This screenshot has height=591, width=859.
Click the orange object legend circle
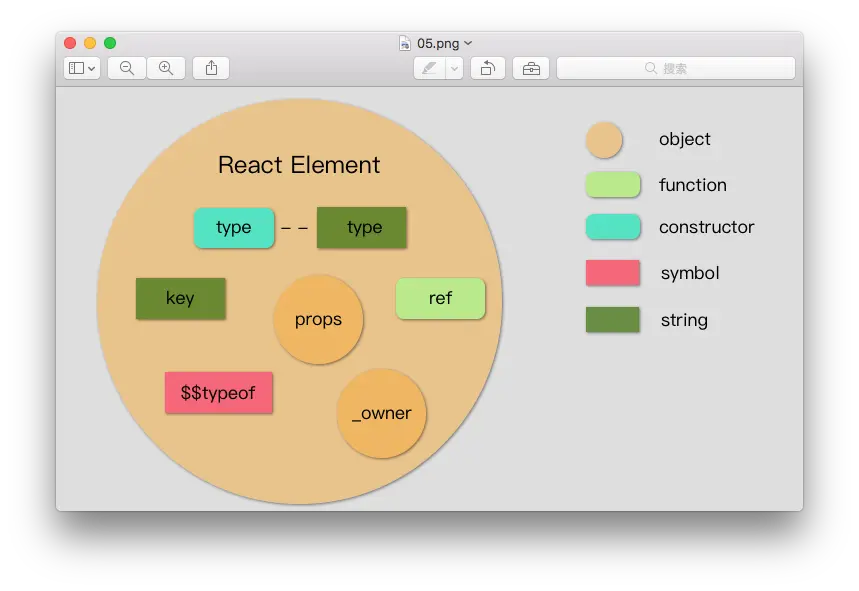point(604,140)
